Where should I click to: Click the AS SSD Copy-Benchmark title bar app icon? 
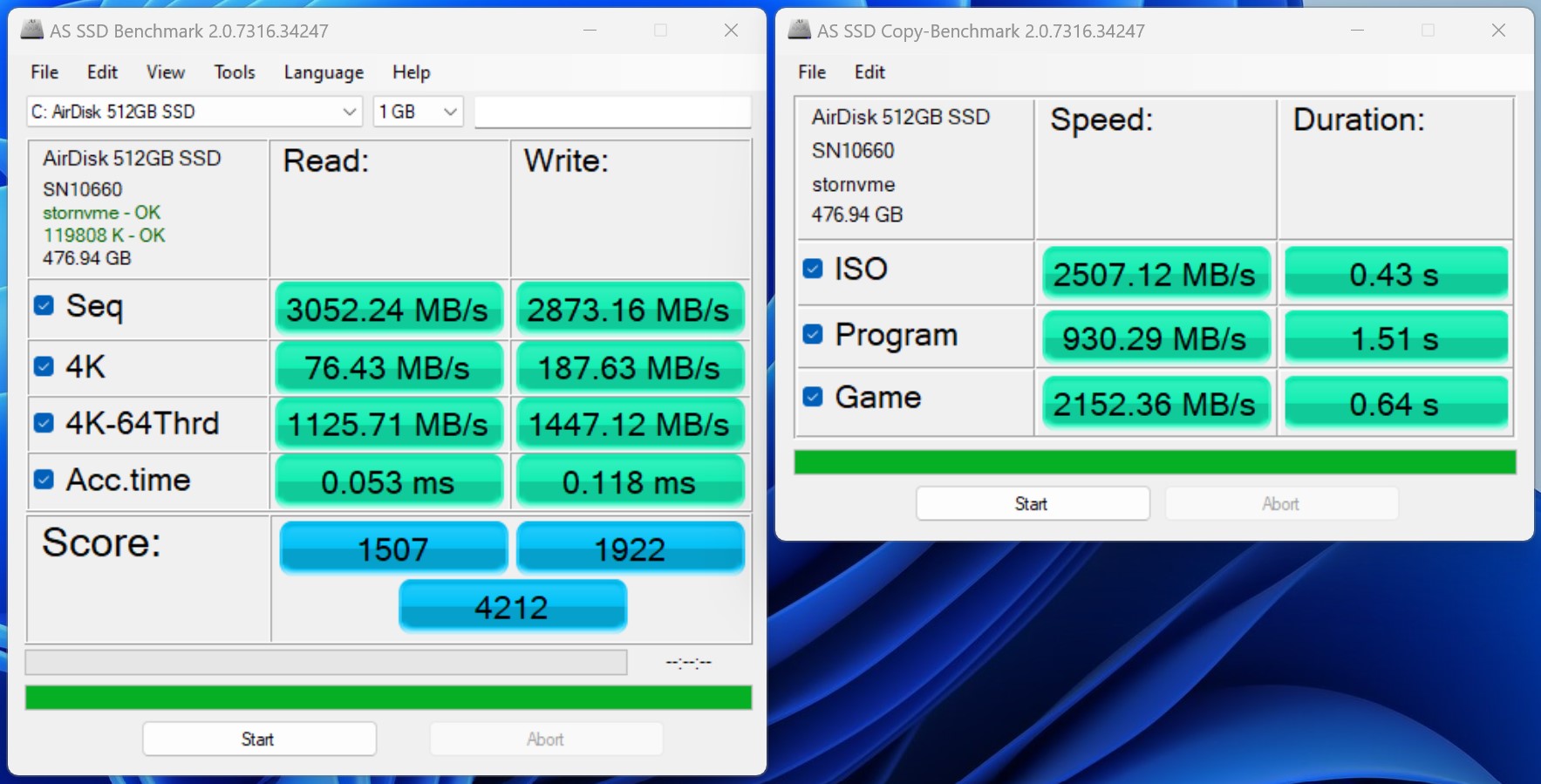(x=799, y=30)
